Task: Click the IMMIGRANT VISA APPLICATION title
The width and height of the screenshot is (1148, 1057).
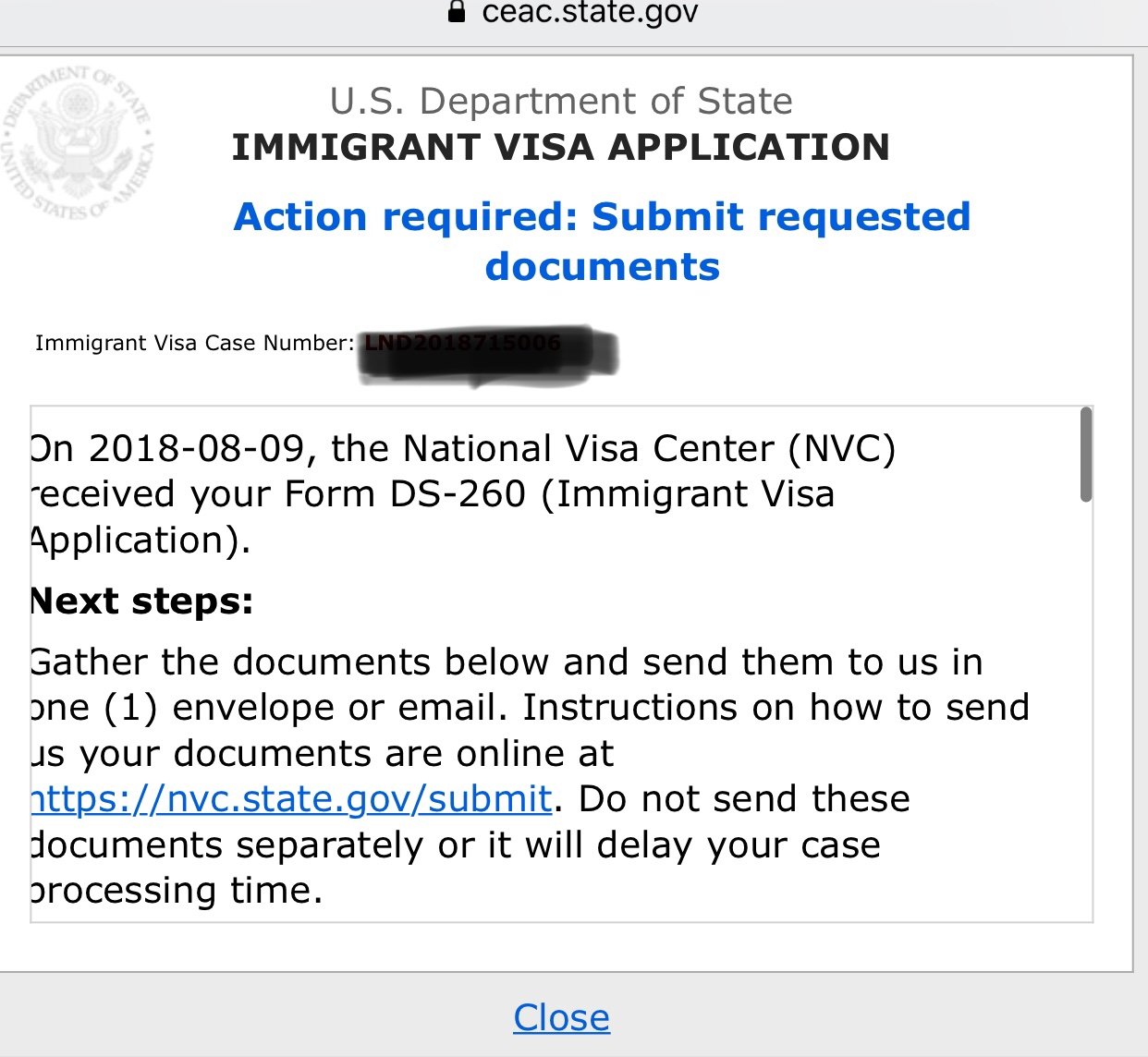Action: coord(561,147)
